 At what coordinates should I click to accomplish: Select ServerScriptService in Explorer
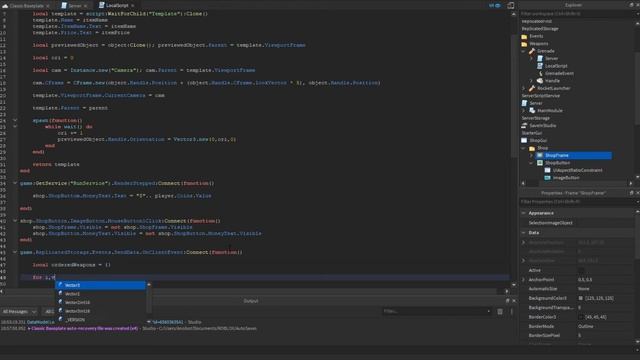point(540,96)
